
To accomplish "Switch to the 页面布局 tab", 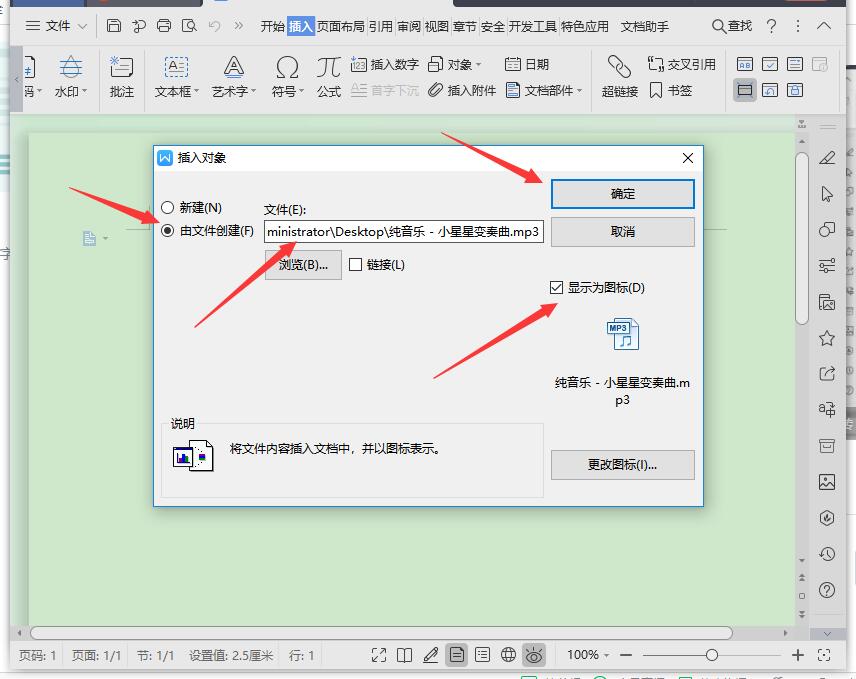I will click(x=341, y=26).
